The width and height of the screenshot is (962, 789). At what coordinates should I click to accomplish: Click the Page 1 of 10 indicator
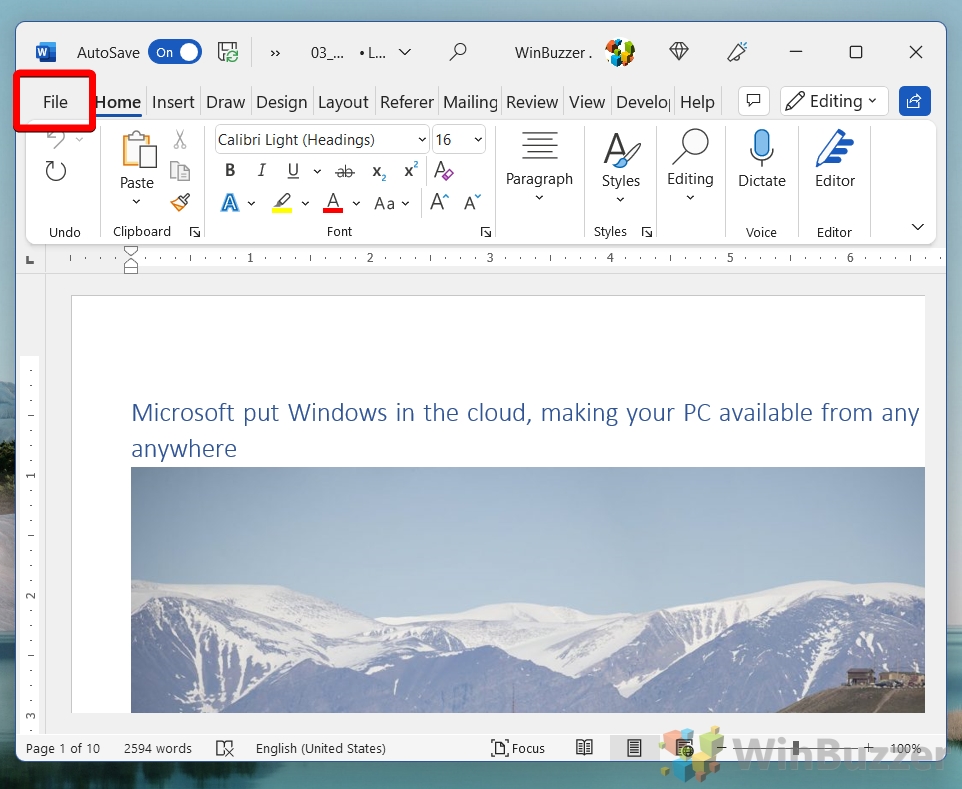[63, 749]
